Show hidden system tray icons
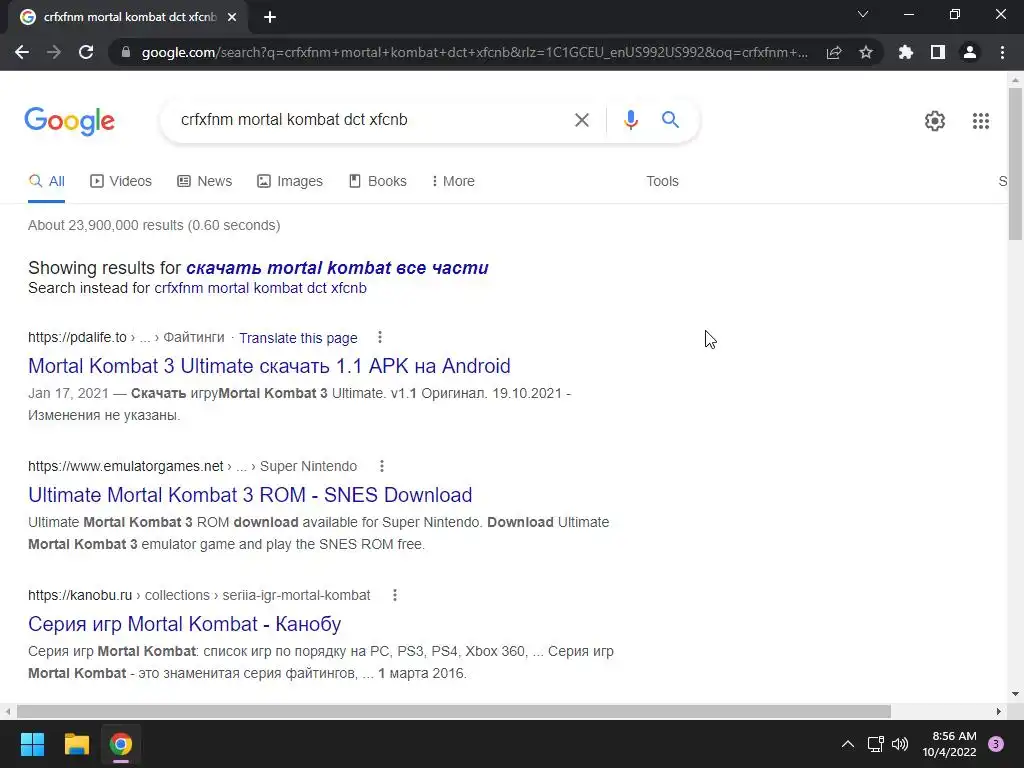Screen dimensions: 1024x768 [x=848, y=744]
